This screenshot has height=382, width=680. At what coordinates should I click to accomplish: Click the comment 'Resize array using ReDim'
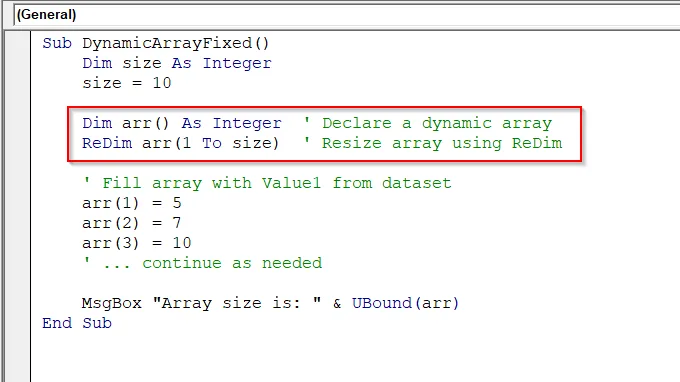[x=433, y=144]
